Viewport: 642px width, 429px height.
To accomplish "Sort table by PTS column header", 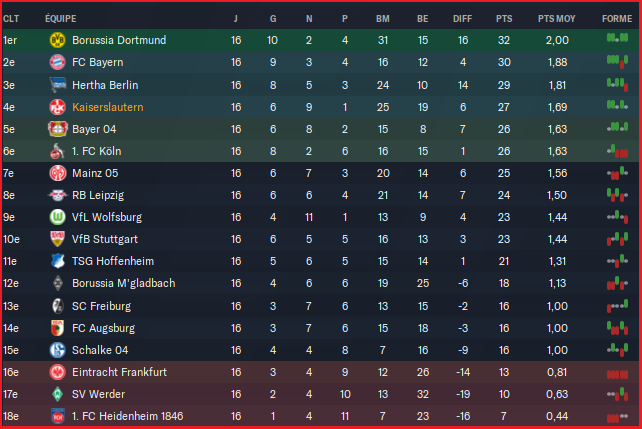I will click(504, 18).
